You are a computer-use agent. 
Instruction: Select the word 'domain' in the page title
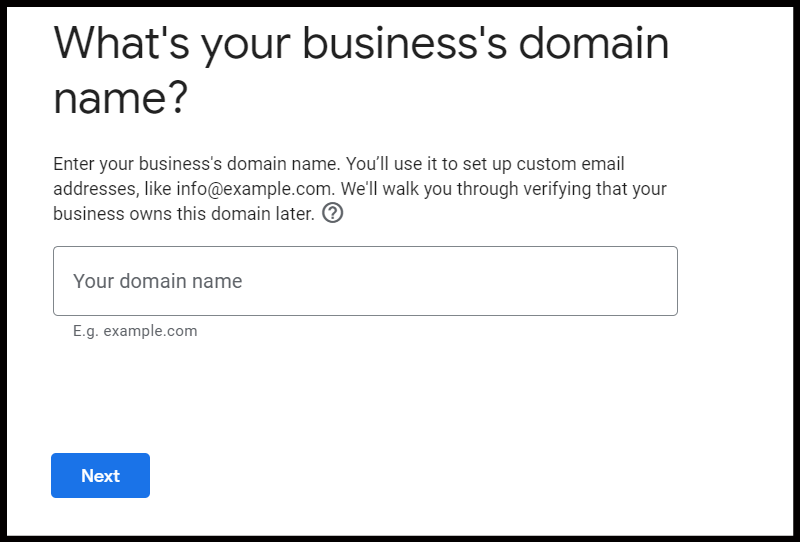coord(593,43)
